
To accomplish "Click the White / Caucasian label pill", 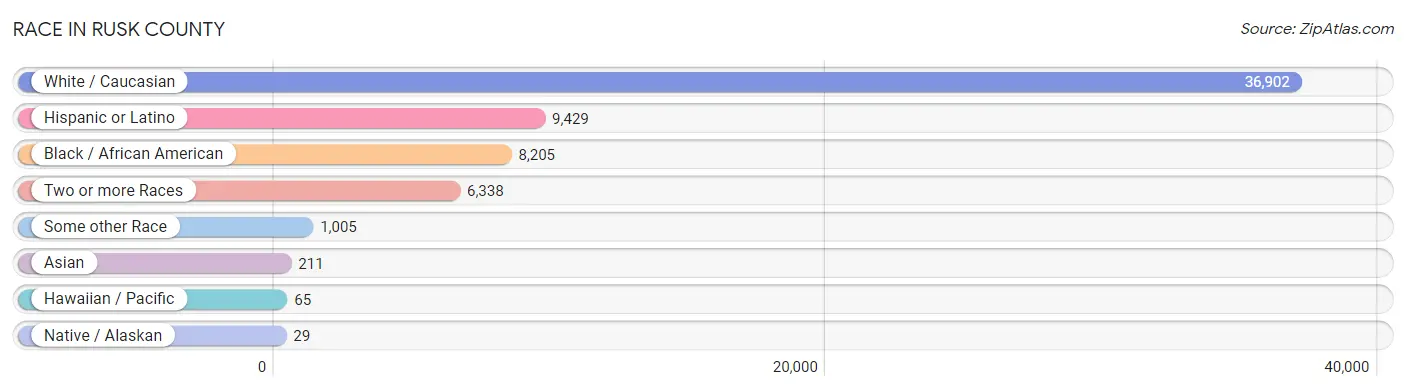I will coord(109,82).
